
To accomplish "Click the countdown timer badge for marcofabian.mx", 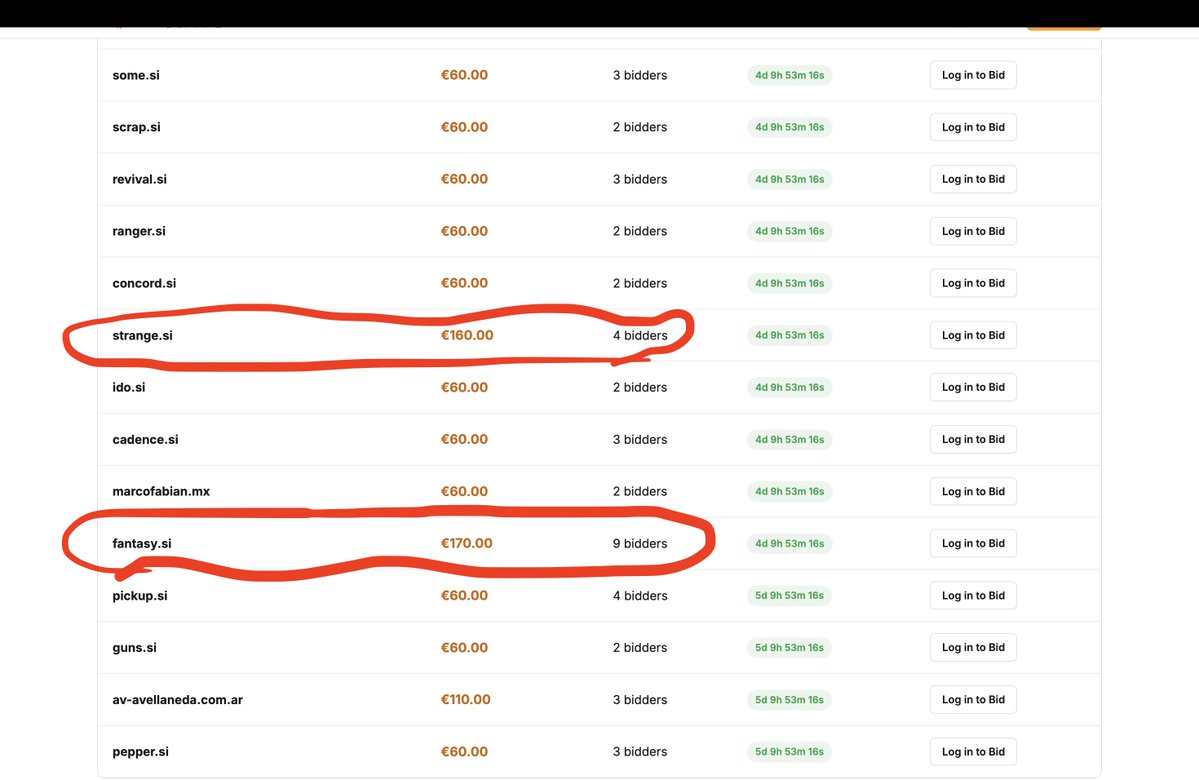I will pos(789,491).
